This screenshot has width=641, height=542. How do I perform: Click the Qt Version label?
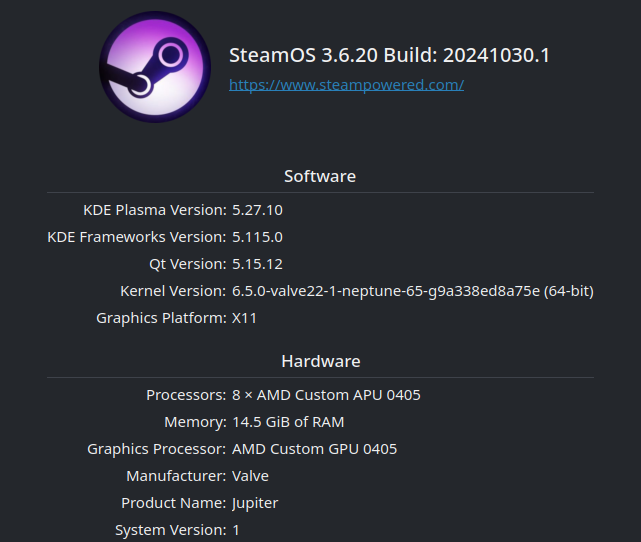click(x=188, y=264)
